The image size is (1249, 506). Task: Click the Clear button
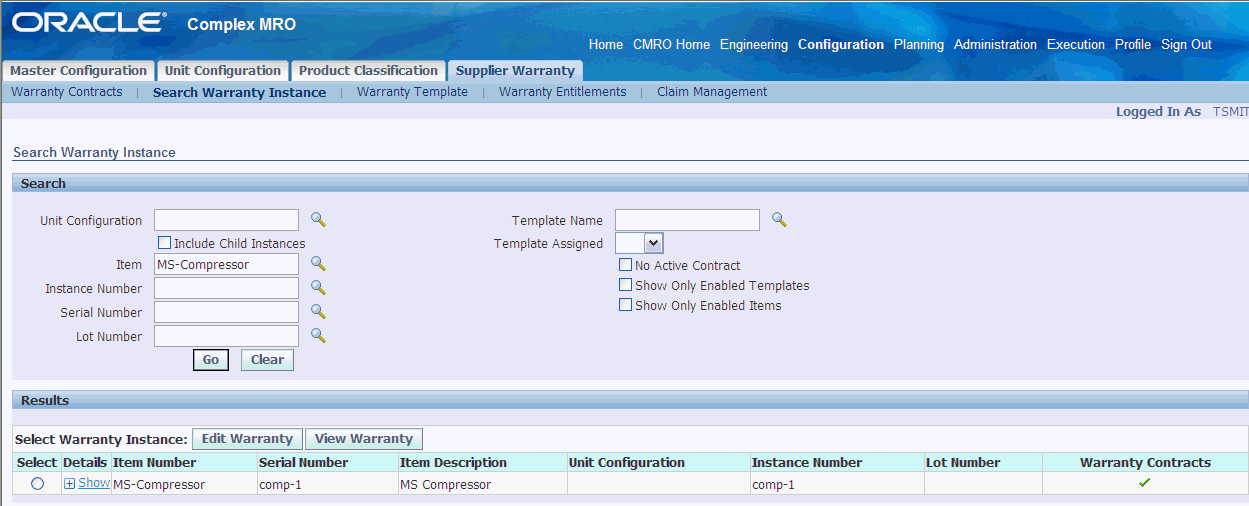(x=267, y=360)
